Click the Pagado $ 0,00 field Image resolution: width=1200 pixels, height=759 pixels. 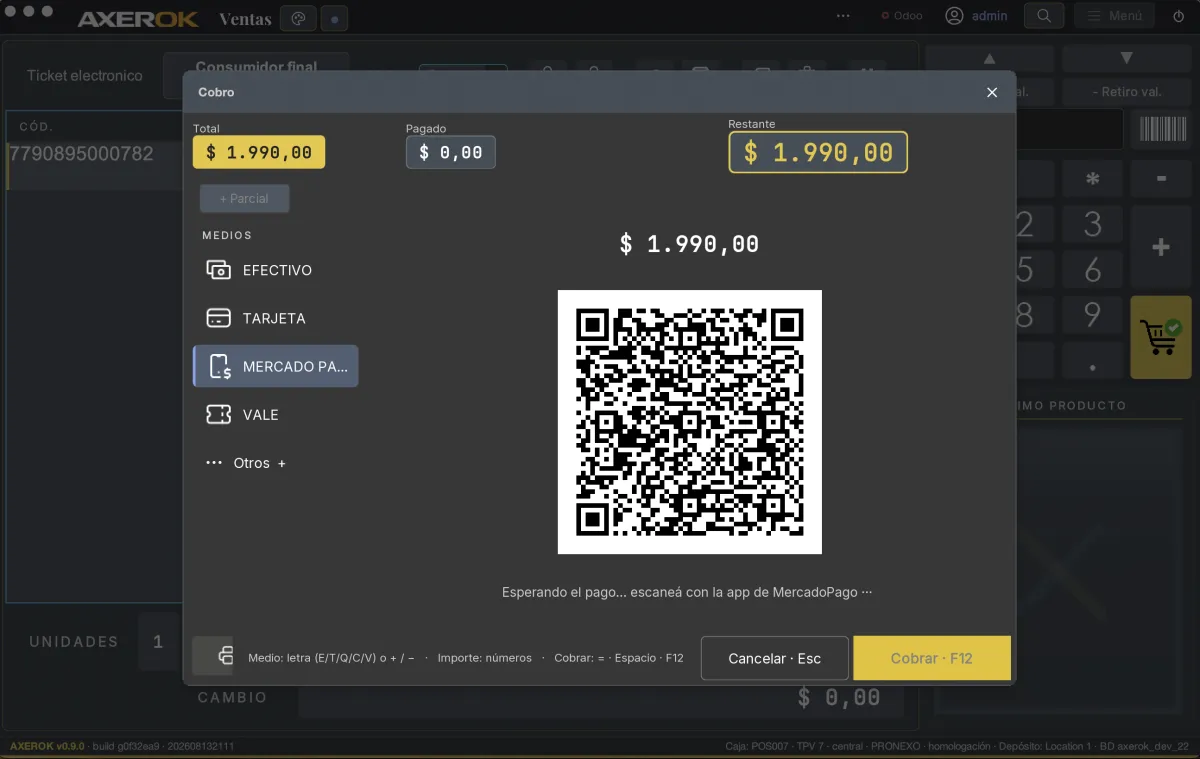[x=450, y=152]
